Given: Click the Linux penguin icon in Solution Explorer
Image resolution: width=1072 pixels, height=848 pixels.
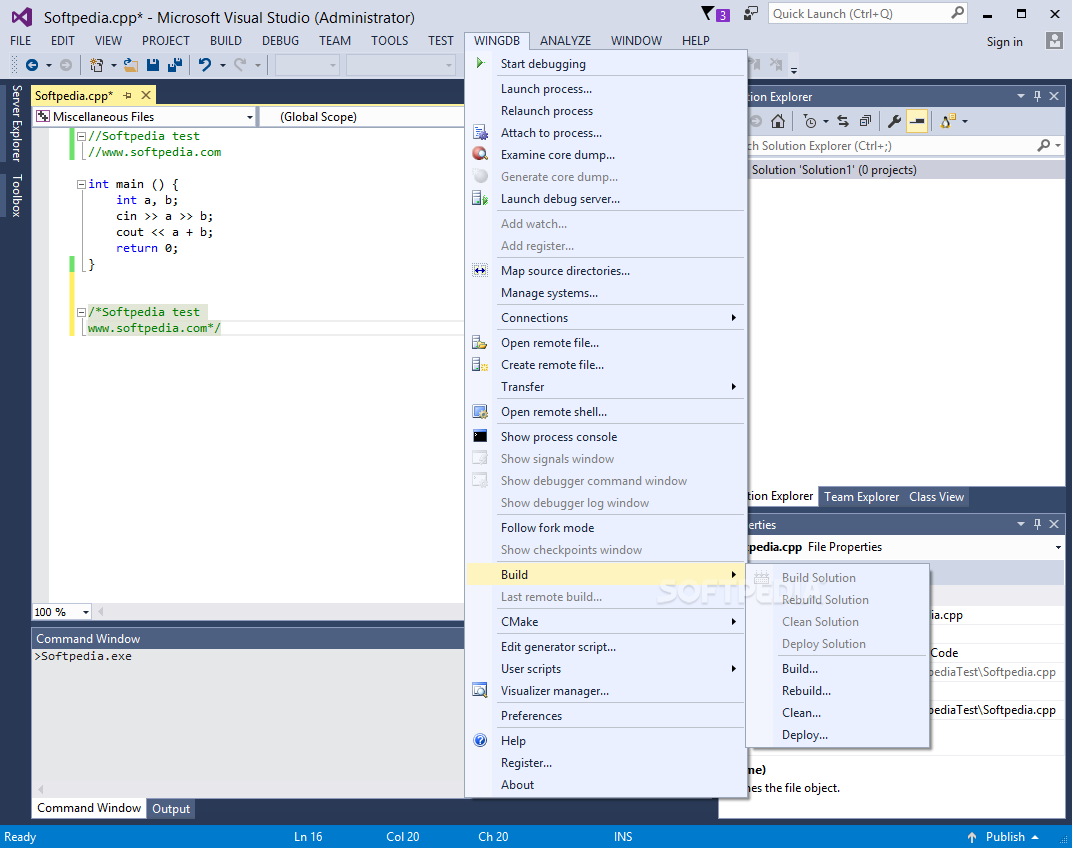Looking at the screenshot, I should click(948, 122).
